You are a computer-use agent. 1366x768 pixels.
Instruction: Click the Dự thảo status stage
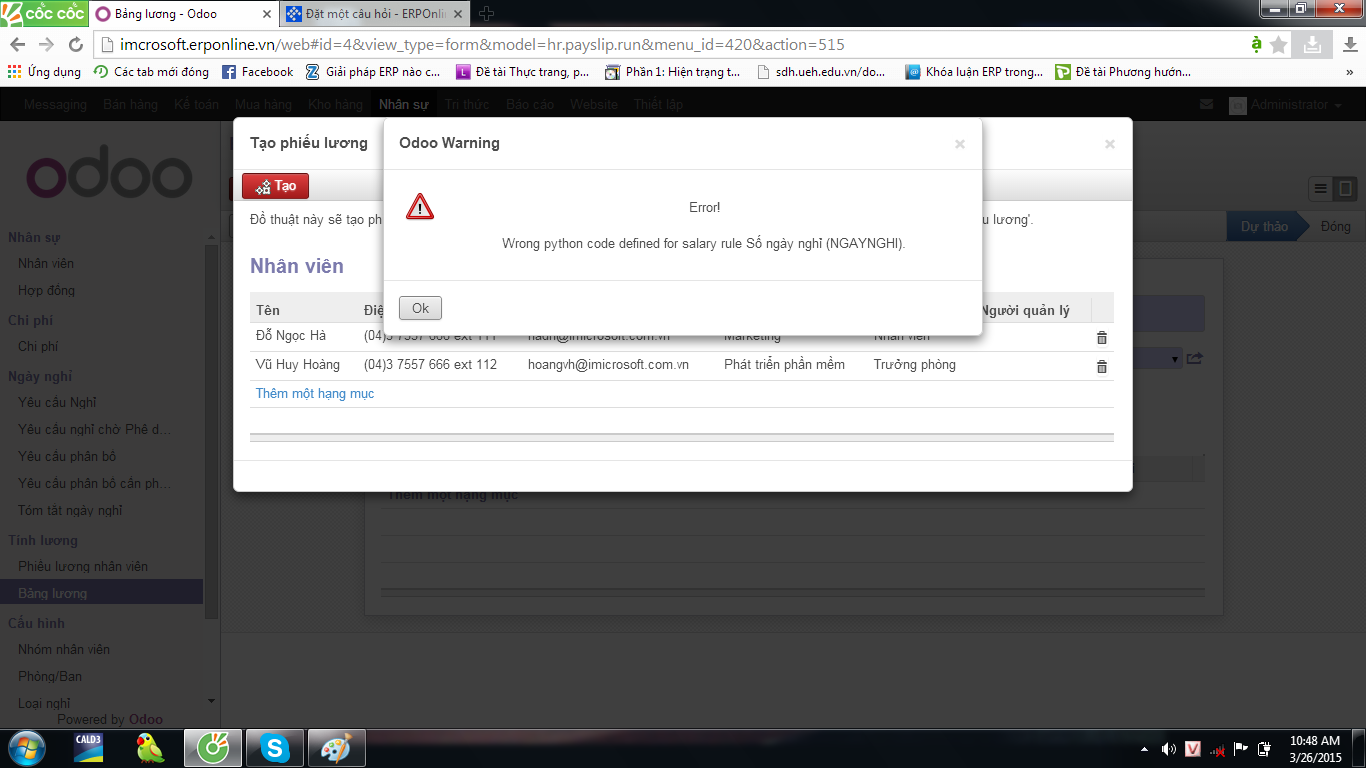point(1264,226)
